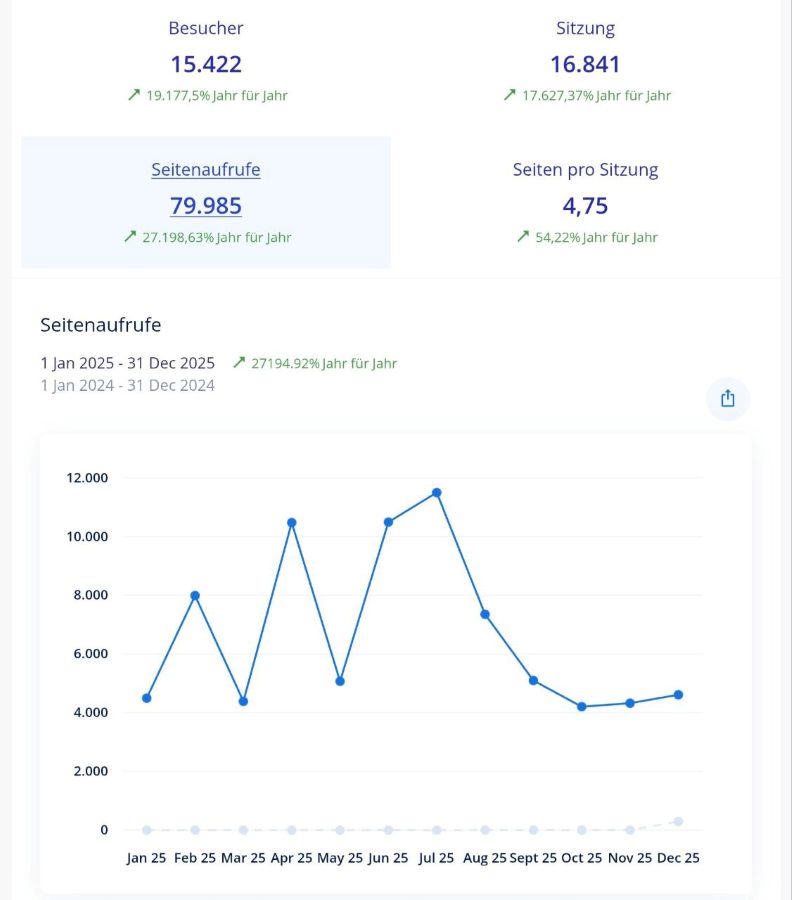The height and width of the screenshot is (900, 792).
Task: Click the underlined 79.985 value
Action: click(x=206, y=206)
